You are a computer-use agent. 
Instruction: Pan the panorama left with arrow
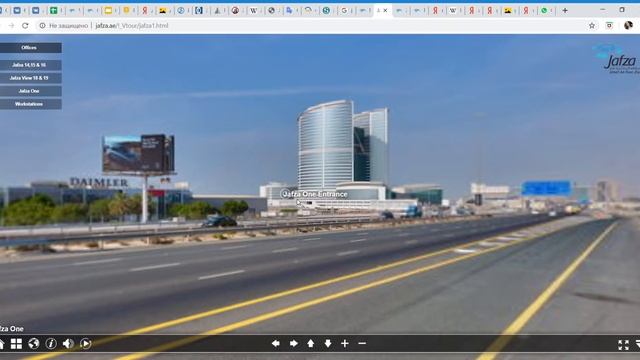[276, 344]
